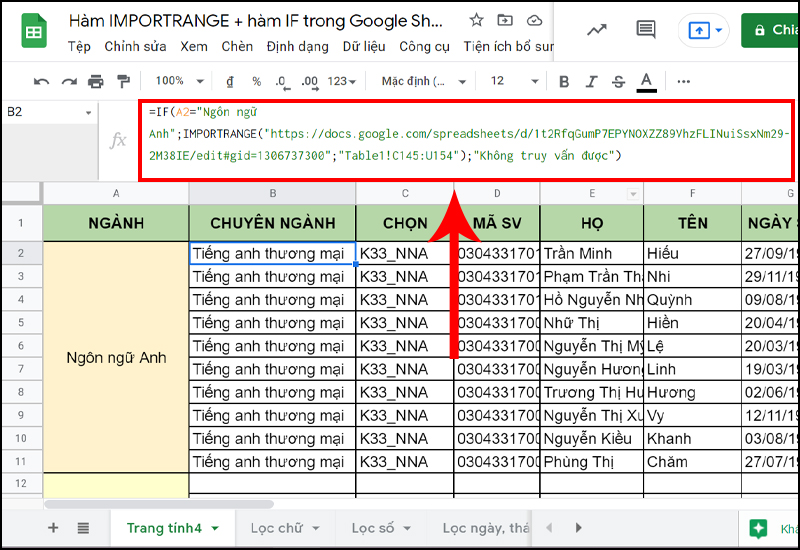The image size is (800, 550).
Task: Add a new sheet with plus
Action: [x=53, y=528]
